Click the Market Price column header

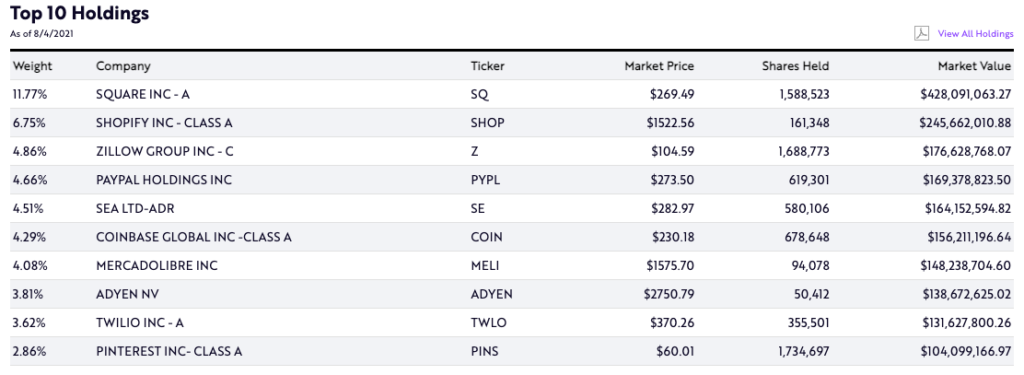pyautogui.click(x=659, y=66)
